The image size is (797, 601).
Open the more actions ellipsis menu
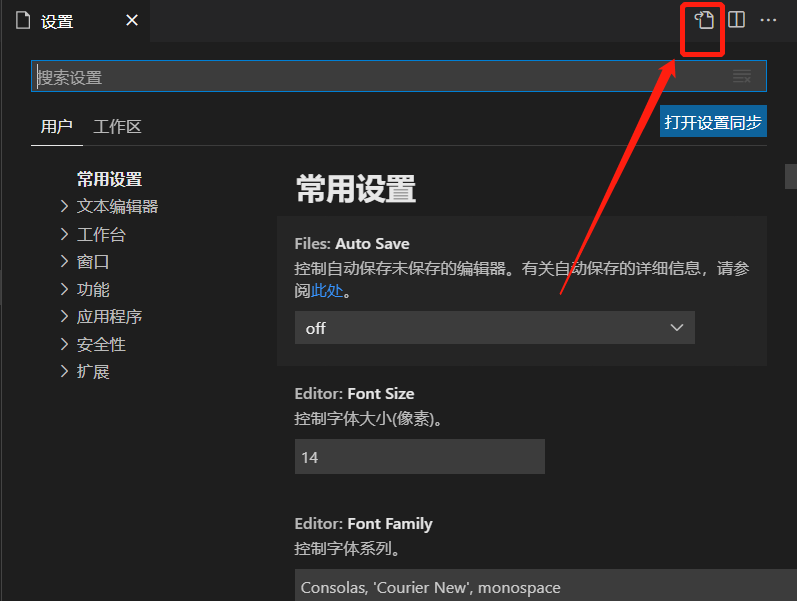click(768, 20)
